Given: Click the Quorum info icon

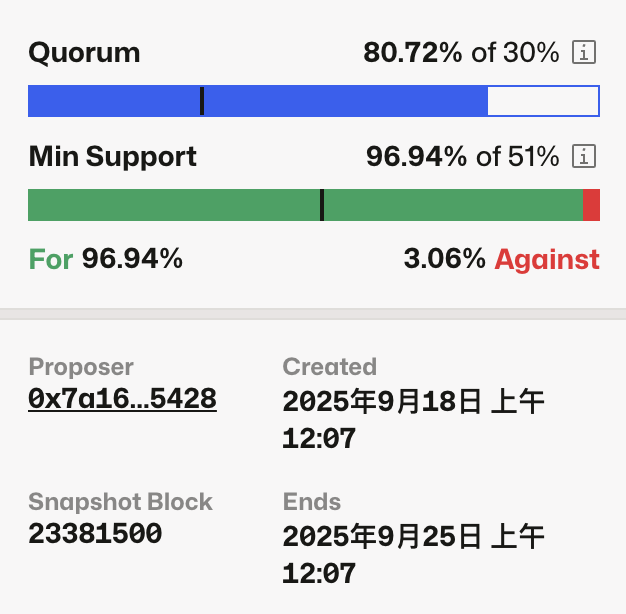Looking at the screenshot, I should click(x=584, y=53).
